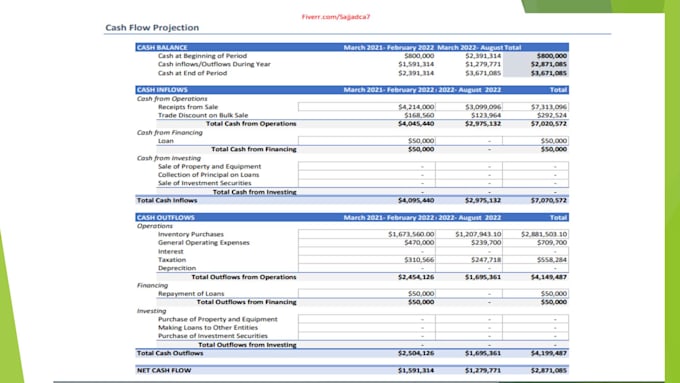Image resolution: width=680 pixels, height=383 pixels.
Task: Select the $7,020,572 operations grand total
Action: tap(549, 124)
